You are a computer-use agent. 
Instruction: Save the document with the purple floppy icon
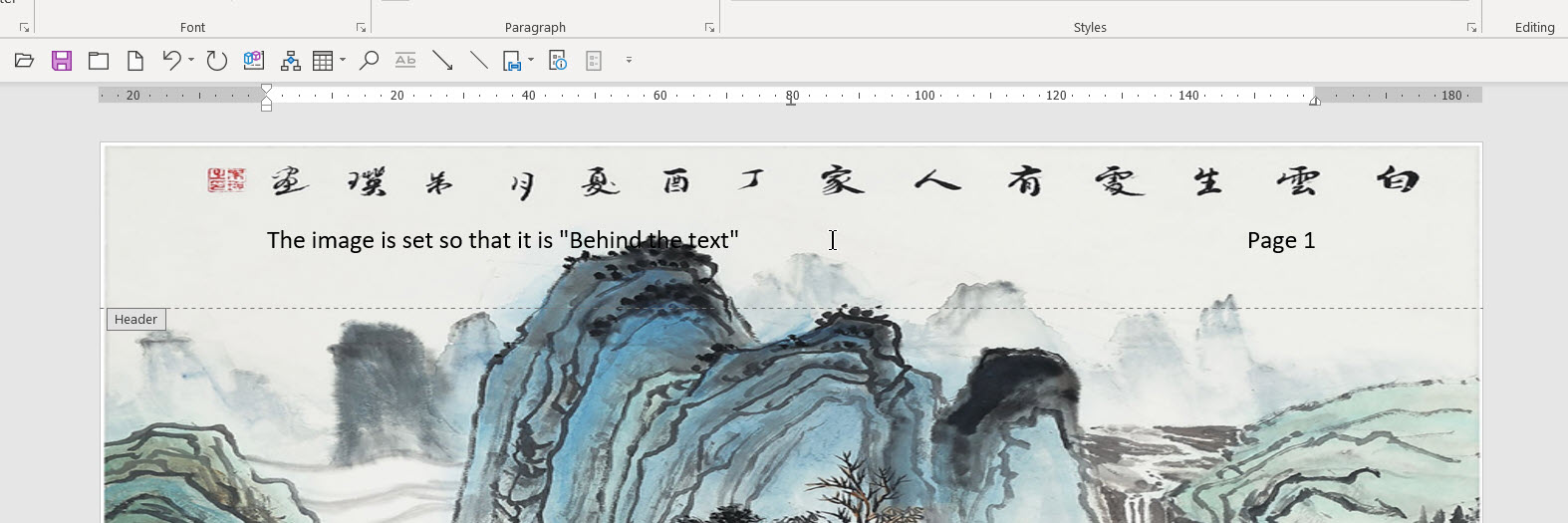(x=62, y=61)
